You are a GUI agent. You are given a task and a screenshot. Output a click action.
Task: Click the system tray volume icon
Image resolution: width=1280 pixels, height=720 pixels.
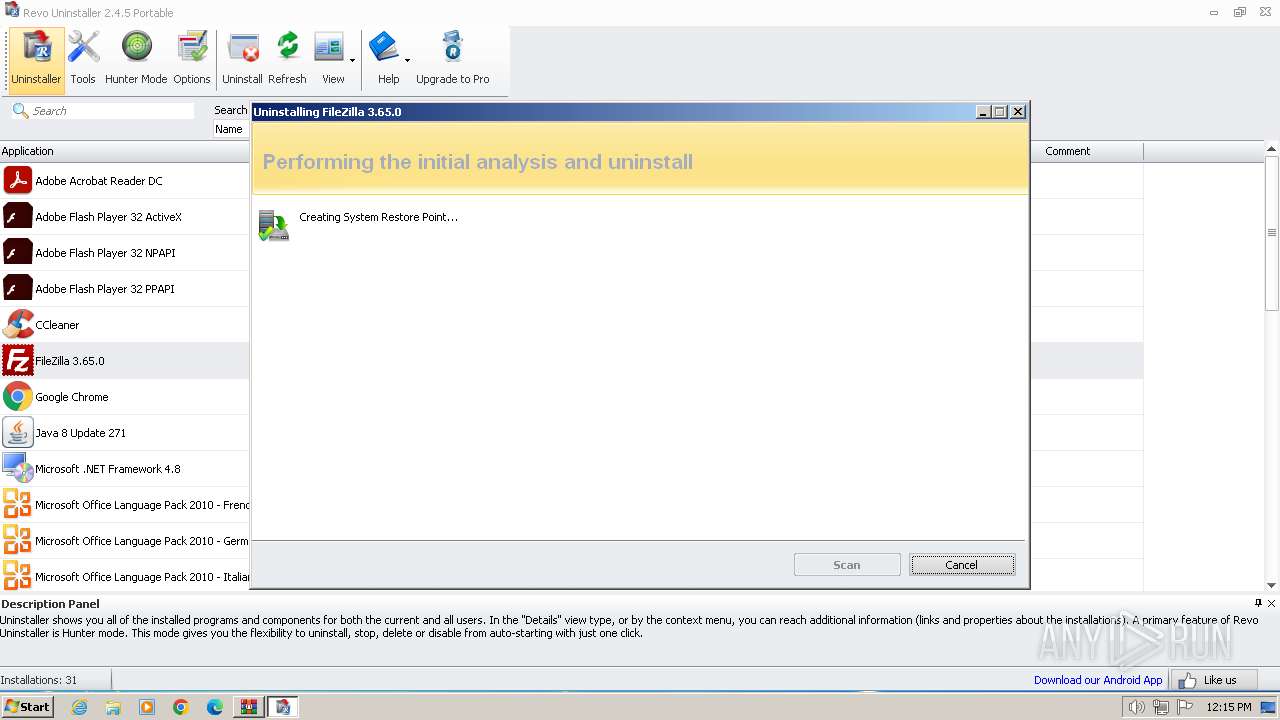click(1137, 707)
